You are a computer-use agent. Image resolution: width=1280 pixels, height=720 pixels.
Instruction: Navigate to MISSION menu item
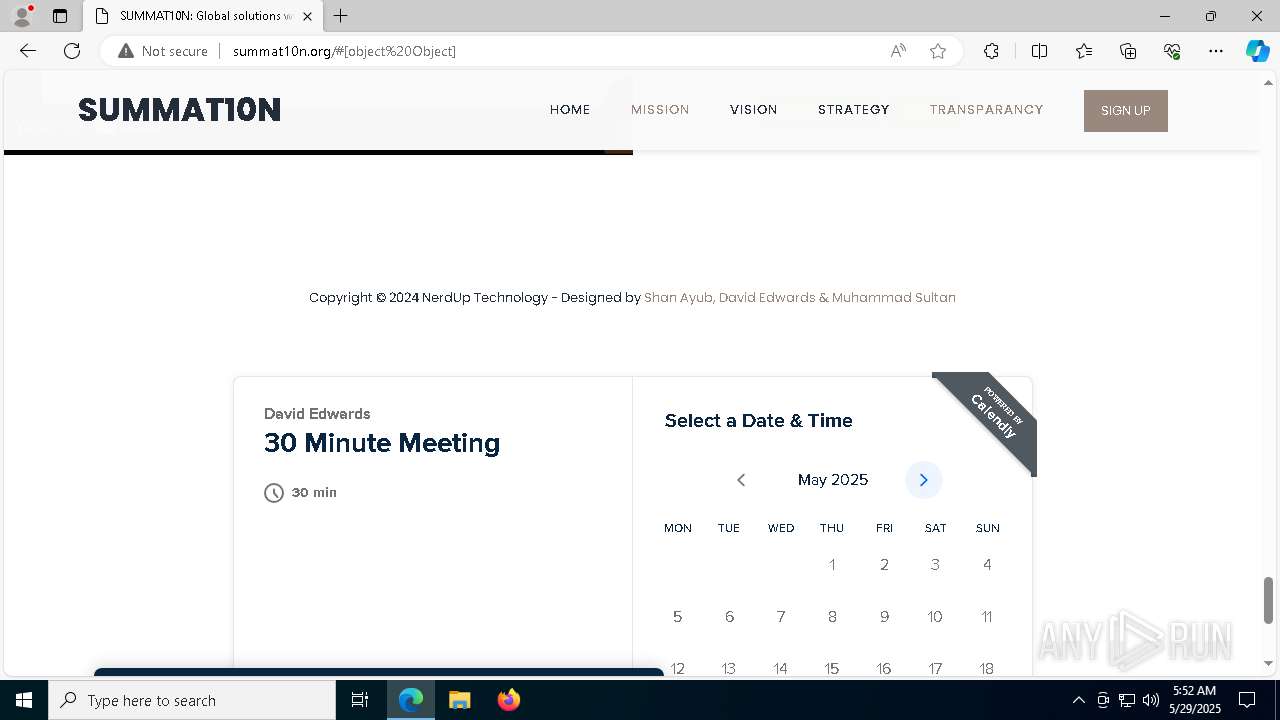tap(660, 110)
